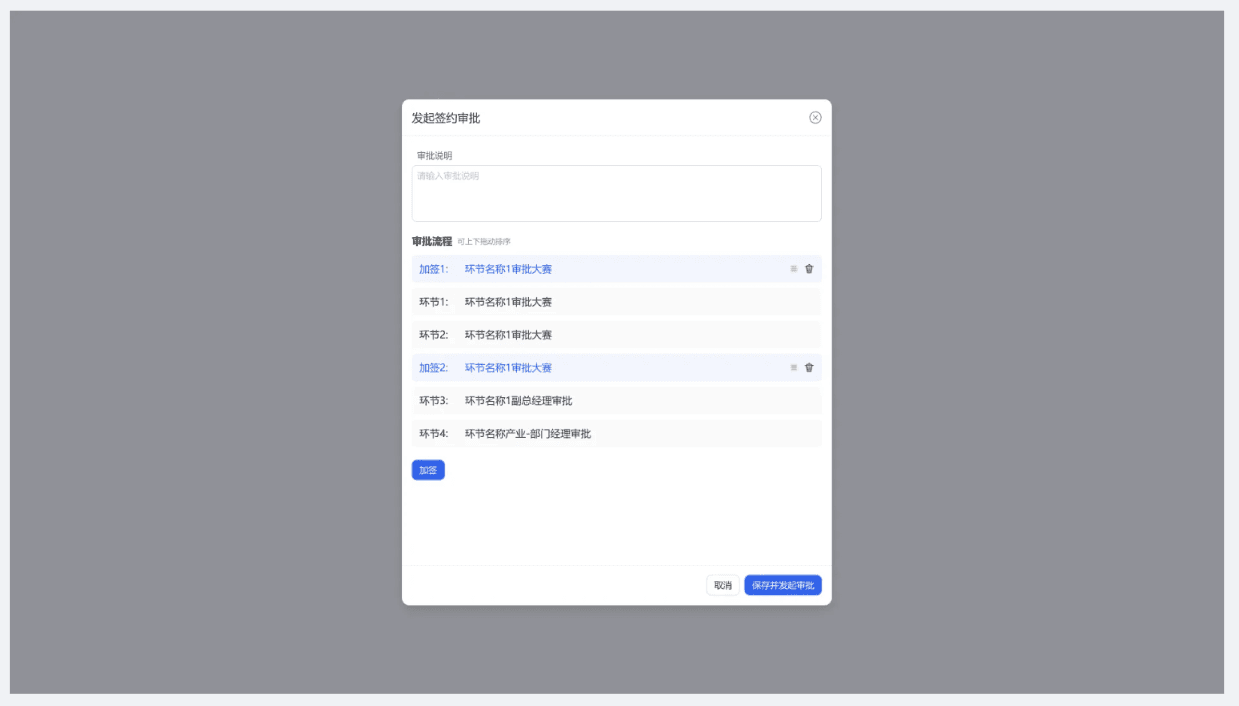Click the 取消 button
Screen dimensions: 1239x706
pyautogui.click(x=722, y=585)
